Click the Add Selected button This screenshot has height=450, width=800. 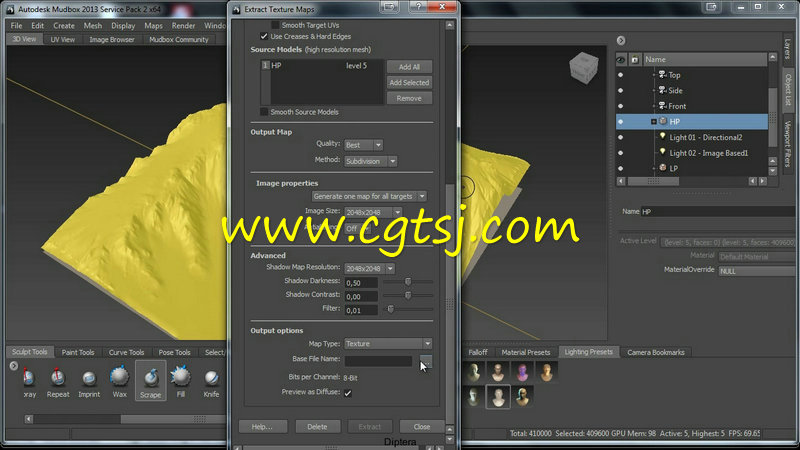[409, 82]
